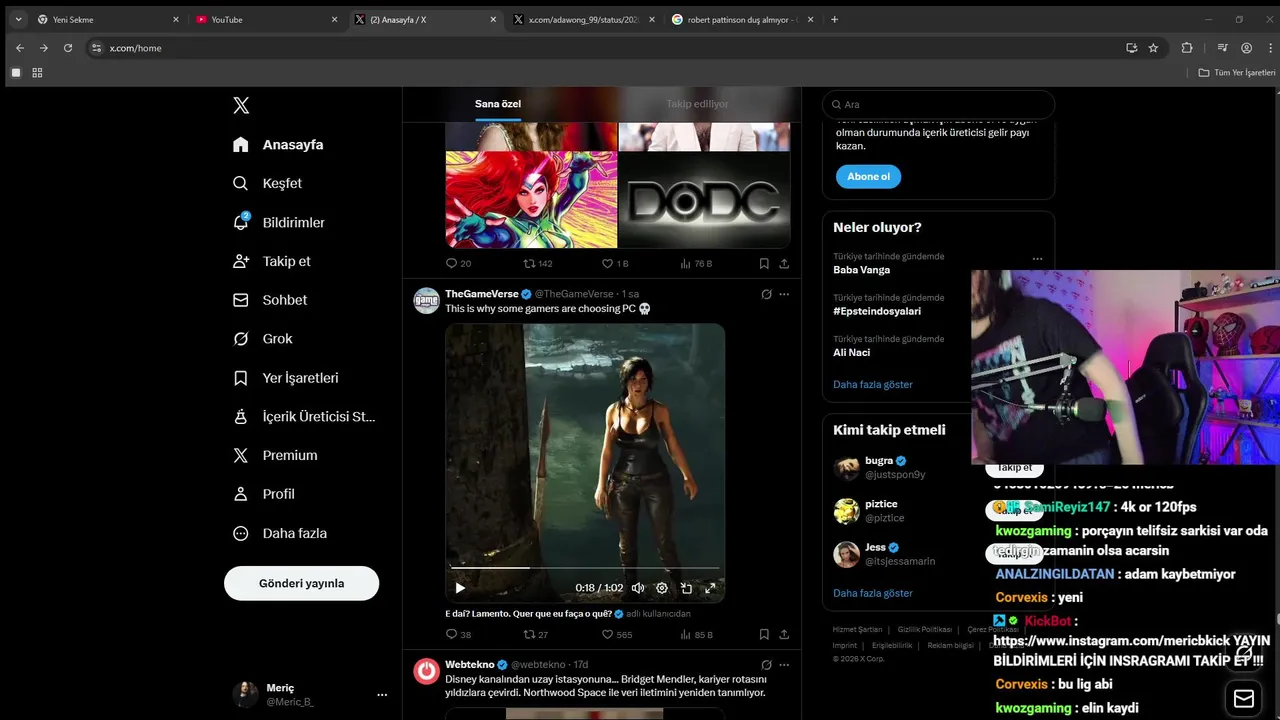The width and height of the screenshot is (1280, 720).
Task: Open video settings gear
Action: click(662, 589)
